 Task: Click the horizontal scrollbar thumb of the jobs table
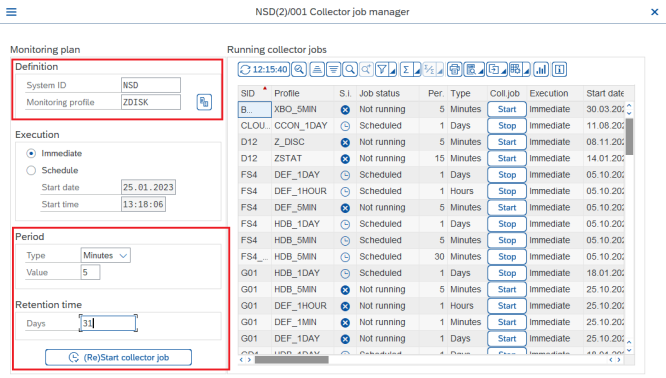(x=291, y=360)
